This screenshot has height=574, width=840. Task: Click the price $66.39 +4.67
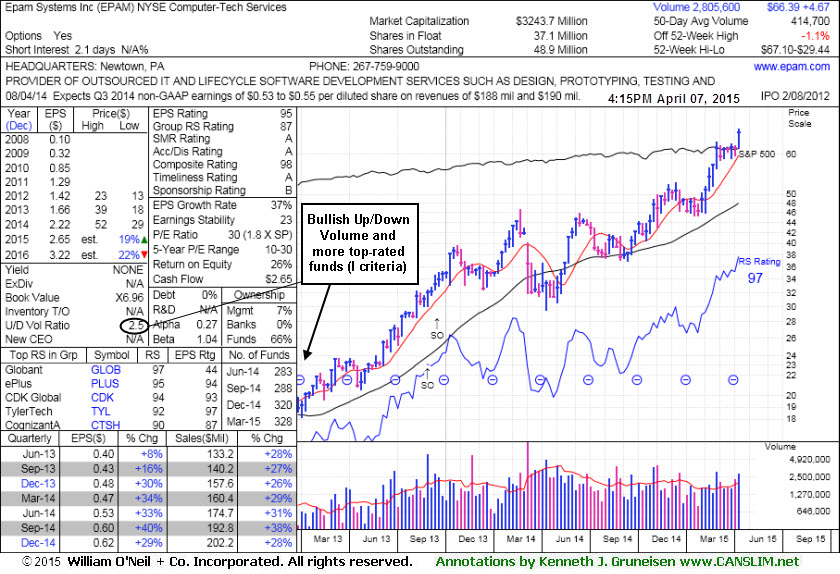(x=798, y=8)
